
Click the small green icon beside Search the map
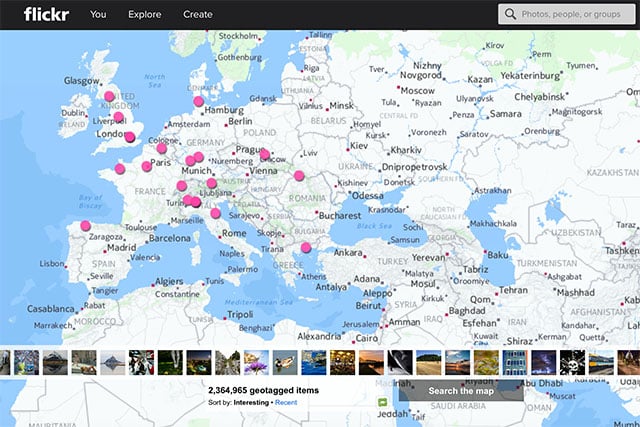(383, 402)
